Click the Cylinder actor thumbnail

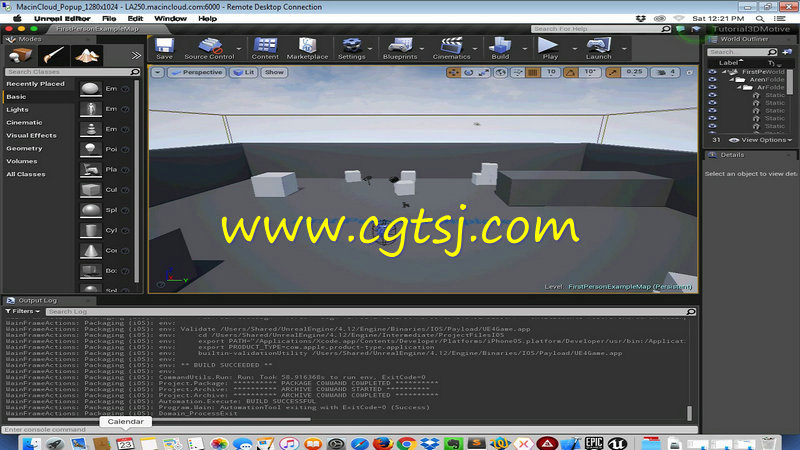coord(91,230)
